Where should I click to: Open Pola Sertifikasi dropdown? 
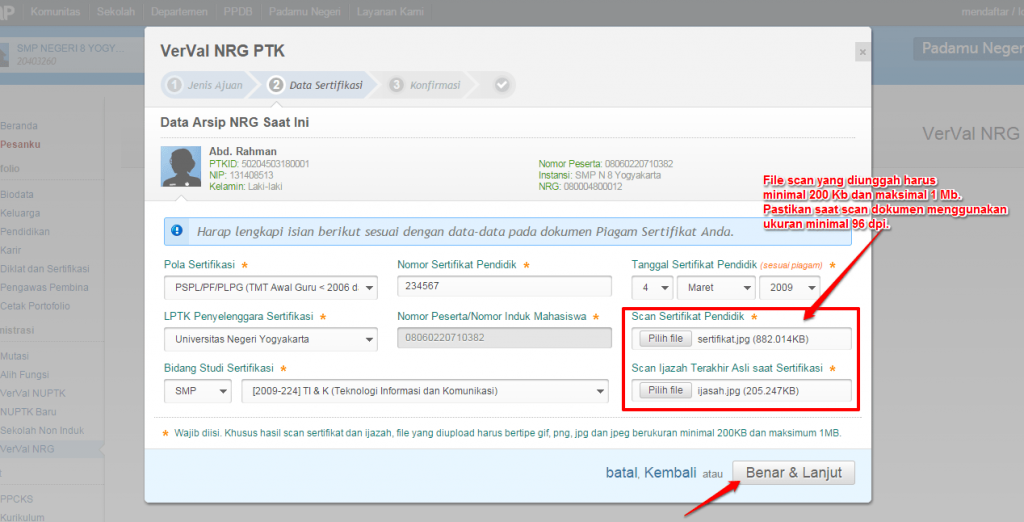pyautogui.click(x=270, y=288)
